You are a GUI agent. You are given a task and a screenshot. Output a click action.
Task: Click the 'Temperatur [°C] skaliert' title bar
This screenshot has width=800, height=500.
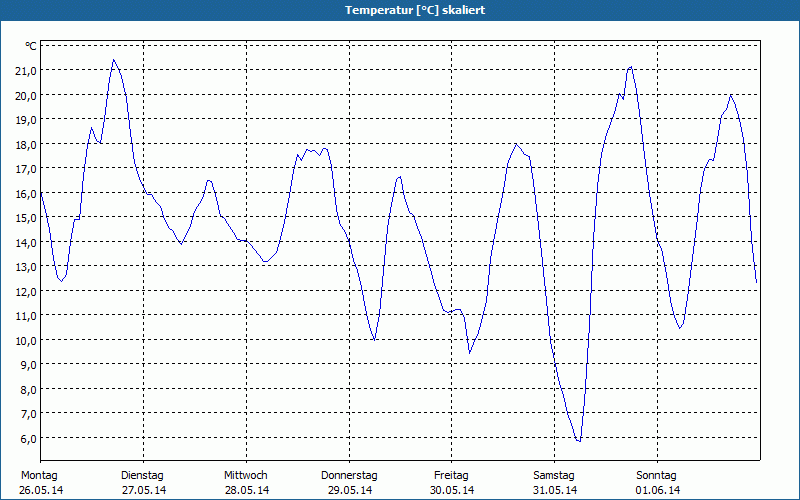[400, 10]
